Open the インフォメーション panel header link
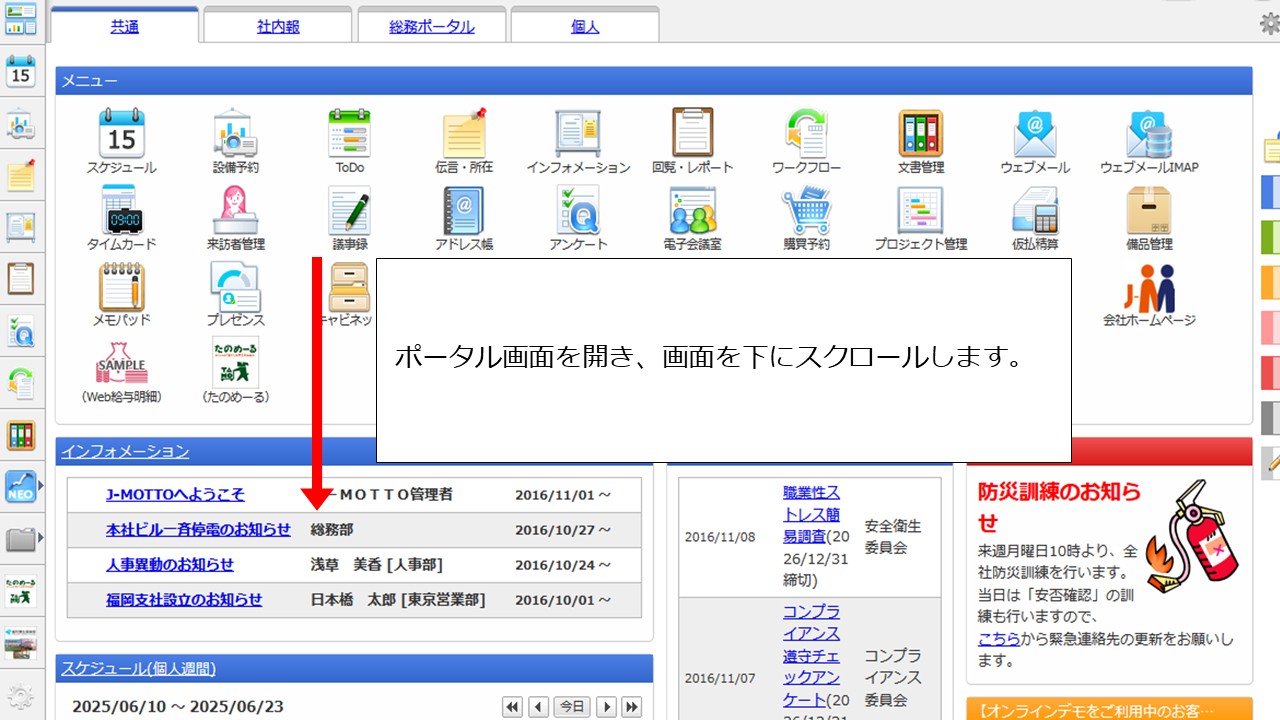The image size is (1280, 720). [125, 452]
